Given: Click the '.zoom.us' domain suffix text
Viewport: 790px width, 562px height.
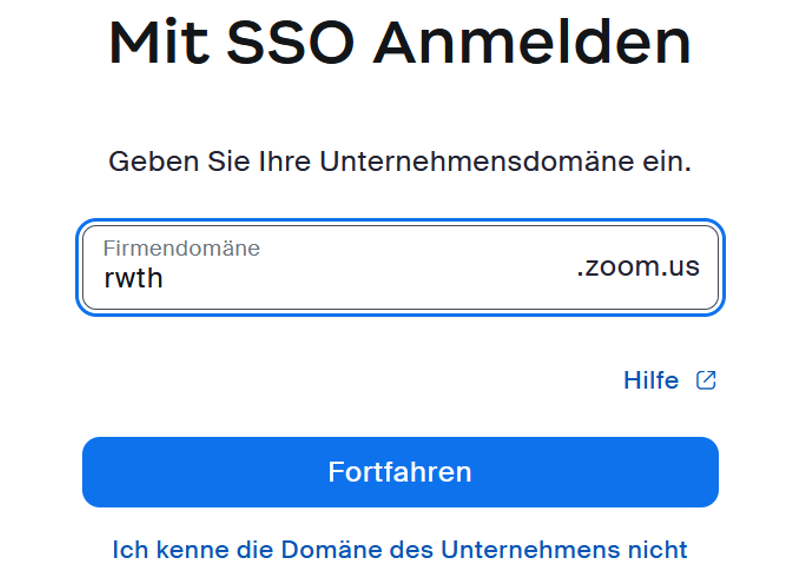Looking at the screenshot, I should 638,266.
